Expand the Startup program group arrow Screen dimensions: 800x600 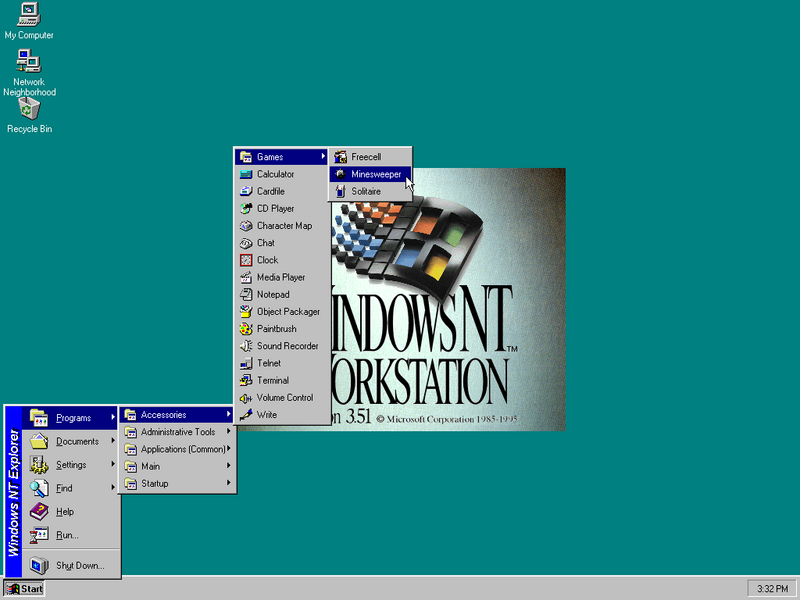click(x=229, y=483)
